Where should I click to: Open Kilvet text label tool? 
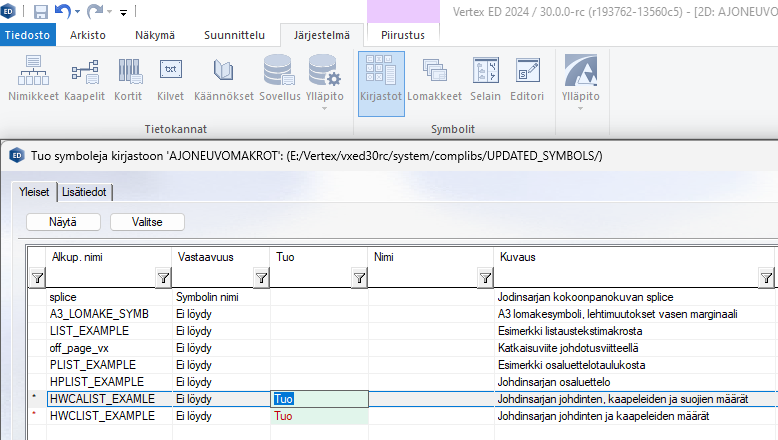[171, 78]
